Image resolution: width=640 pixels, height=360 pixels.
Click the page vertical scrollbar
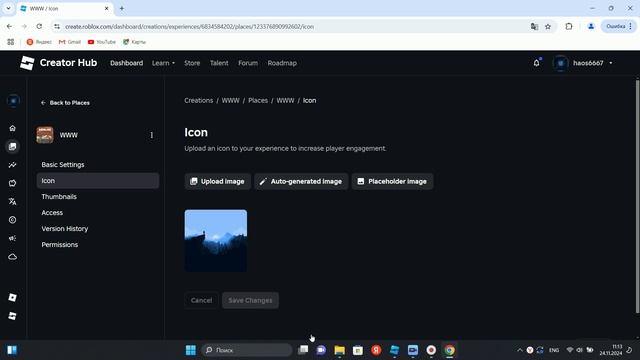pyautogui.click(x=637, y=196)
